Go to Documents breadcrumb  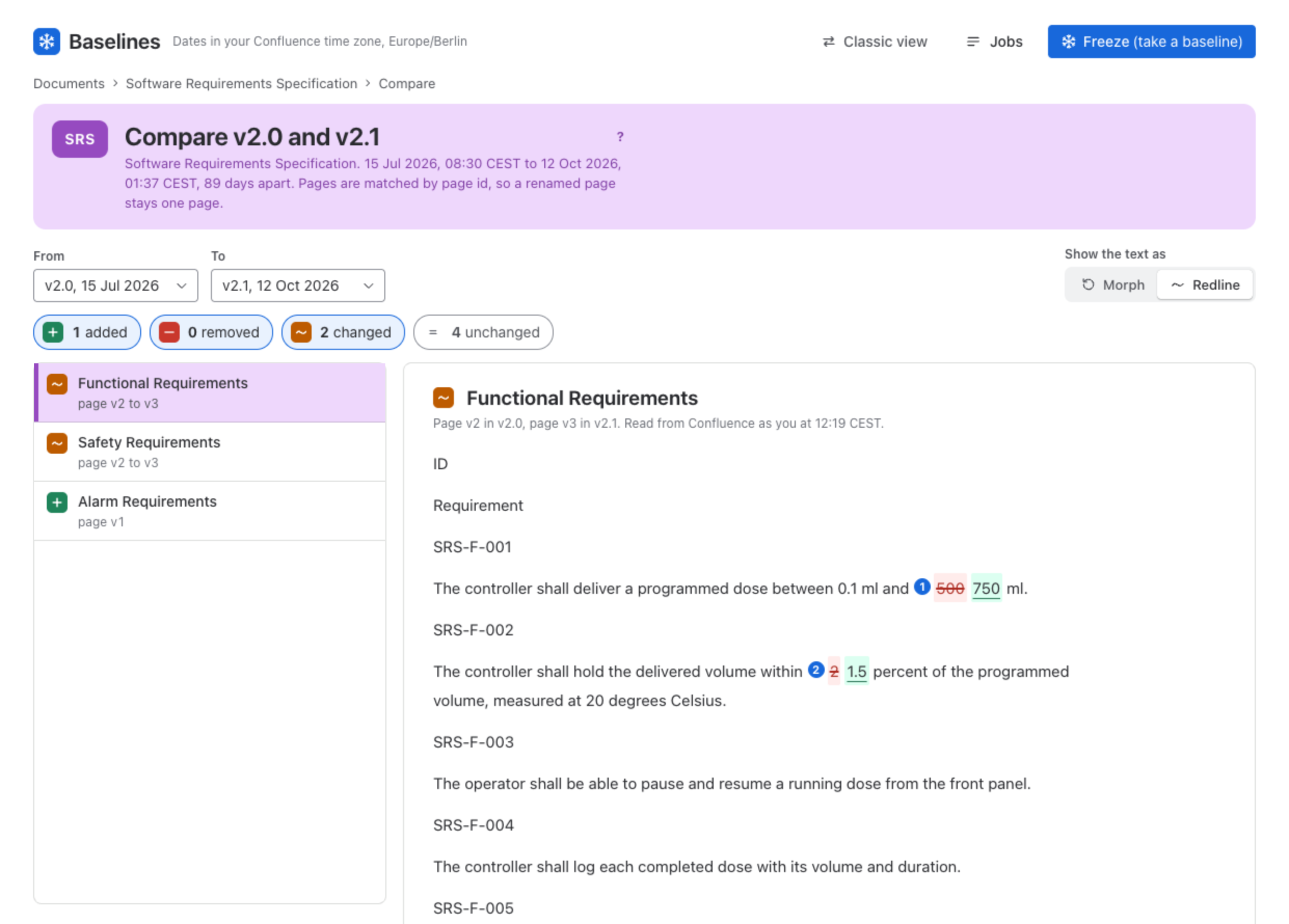(x=69, y=84)
